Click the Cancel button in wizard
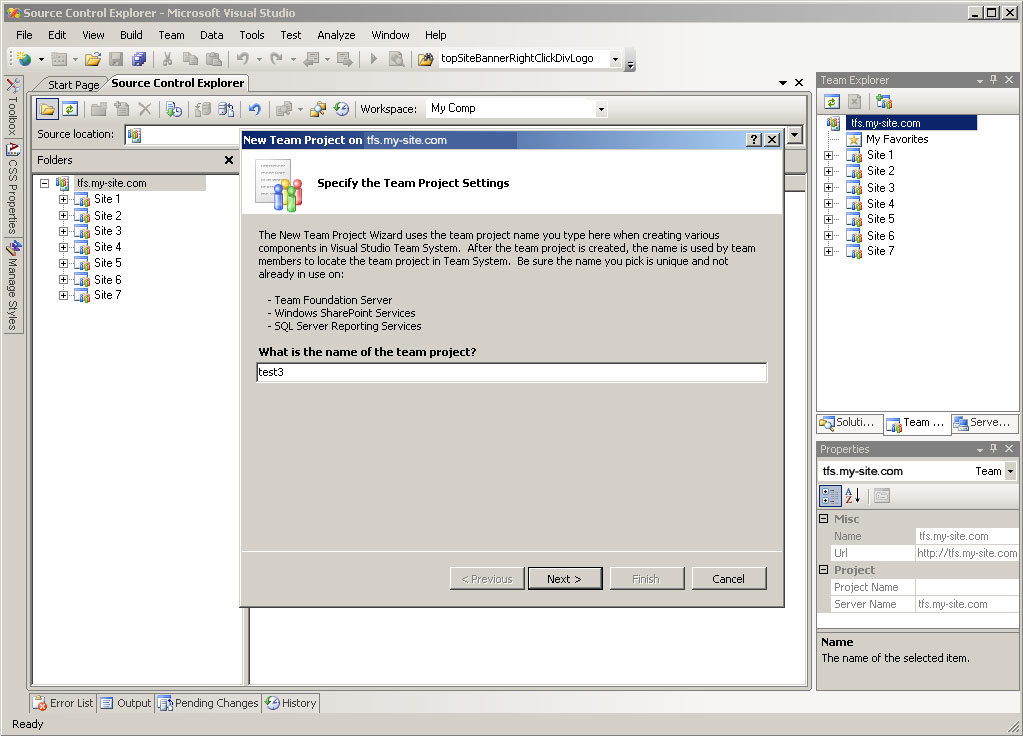Image resolution: width=1023 pixels, height=736 pixels. tap(729, 579)
